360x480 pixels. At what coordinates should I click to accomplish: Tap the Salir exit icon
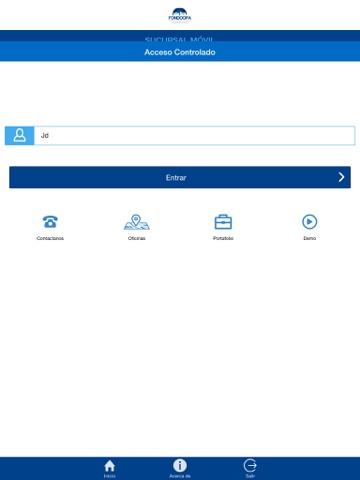pyautogui.click(x=250, y=465)
